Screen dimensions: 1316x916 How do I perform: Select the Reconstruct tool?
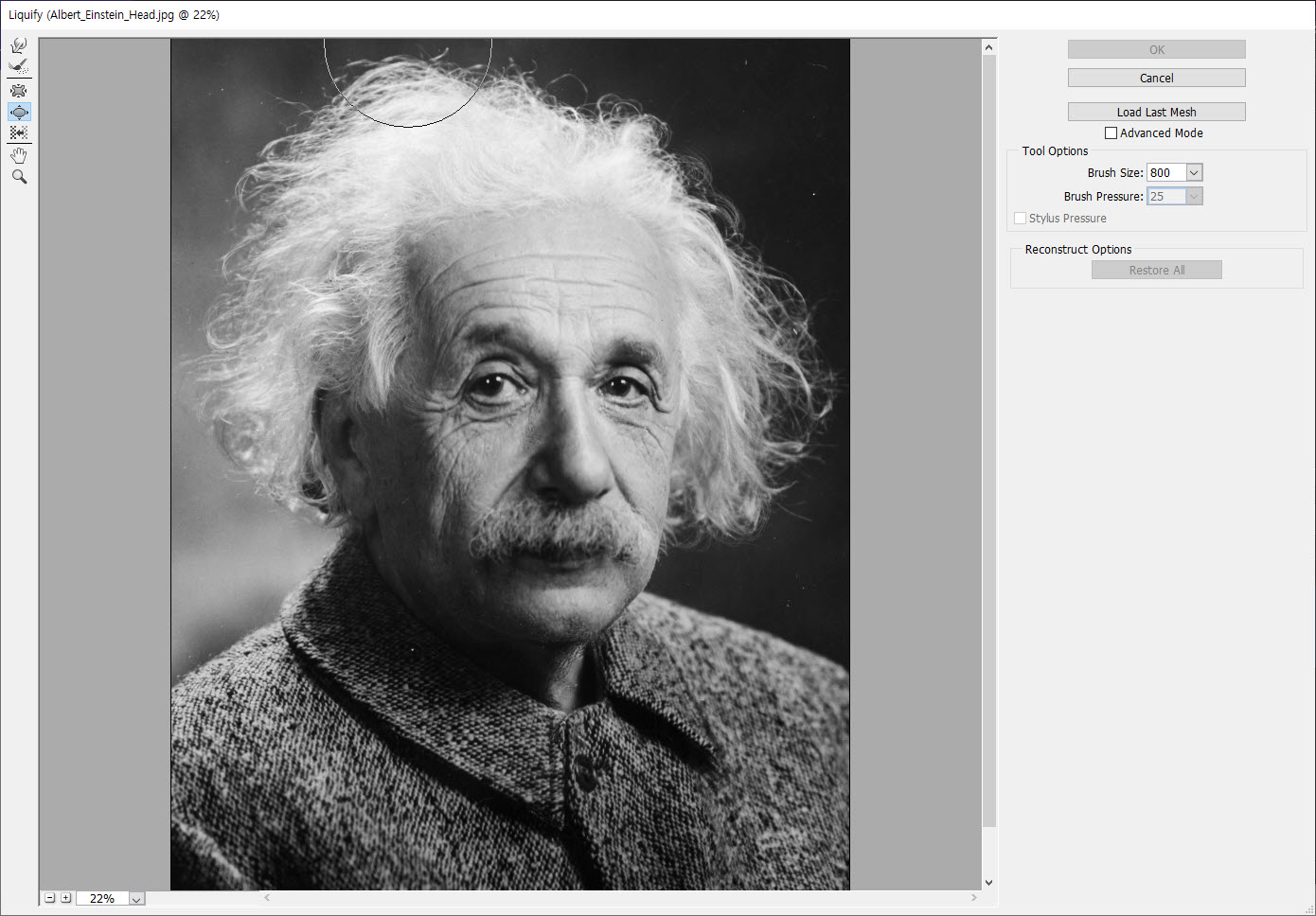[x=19, y=66]
